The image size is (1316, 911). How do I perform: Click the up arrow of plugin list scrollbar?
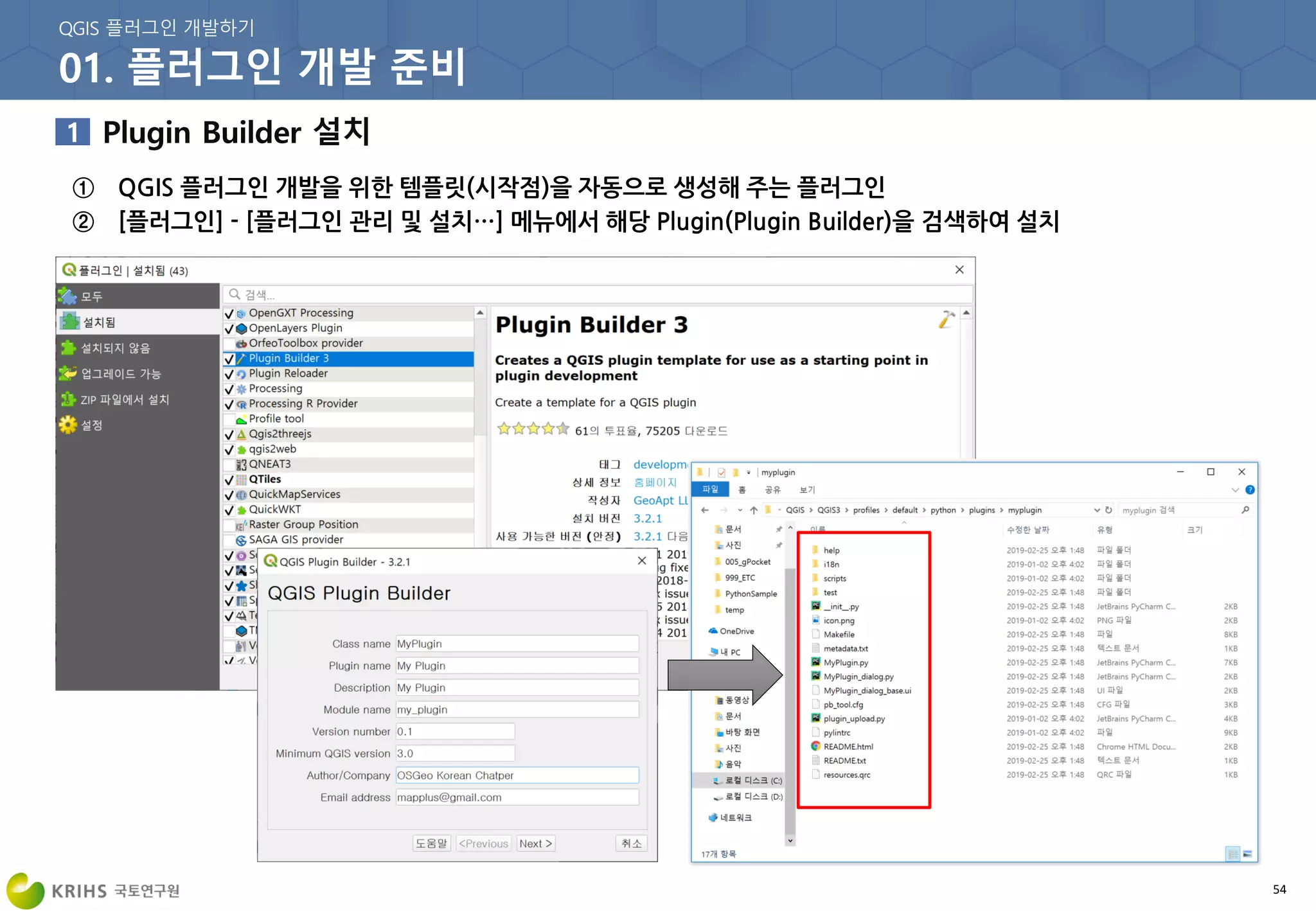click(480, 313)
